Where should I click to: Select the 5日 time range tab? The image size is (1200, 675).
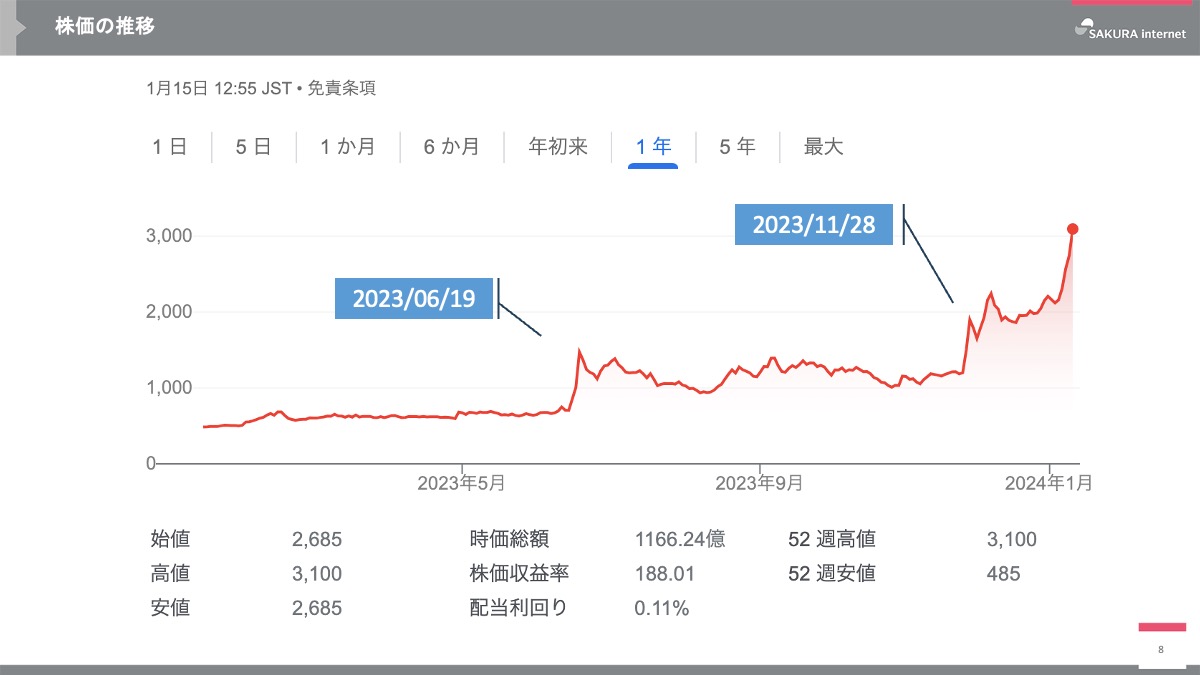coord(254,147)
